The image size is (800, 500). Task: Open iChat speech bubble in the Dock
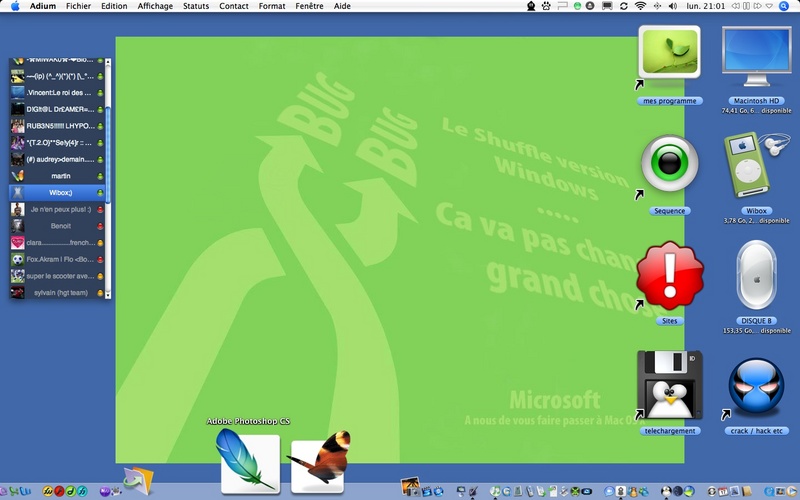609,492
